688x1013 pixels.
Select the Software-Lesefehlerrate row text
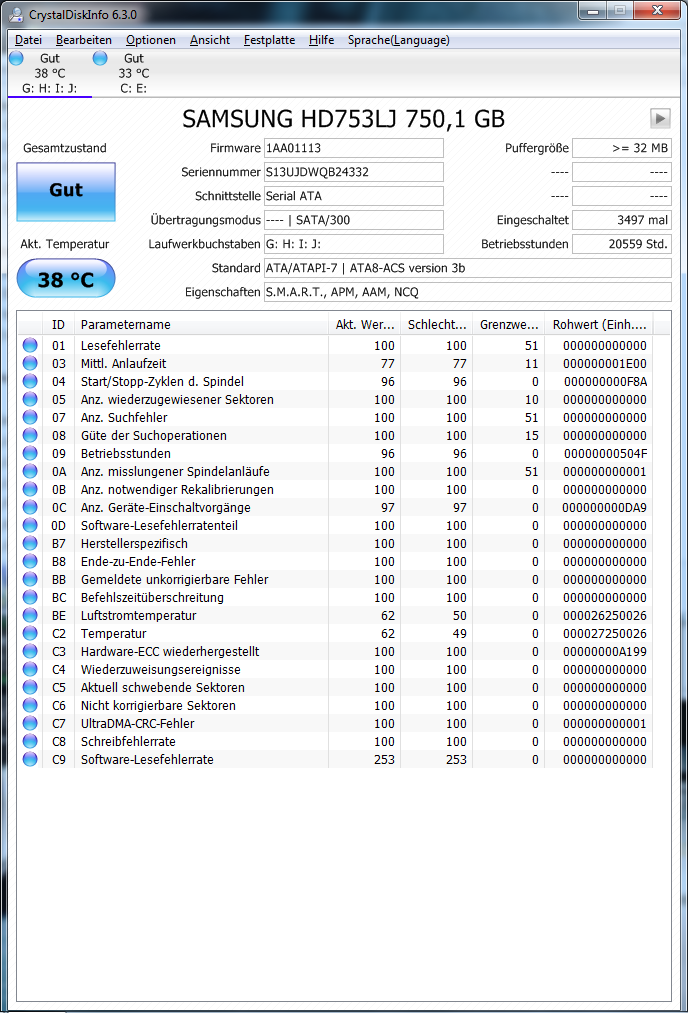tap(147, 760)
